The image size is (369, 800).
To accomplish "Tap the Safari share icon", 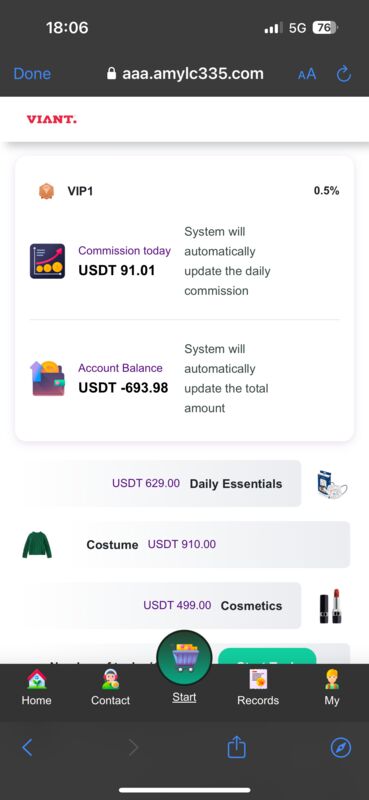I will coord(237,748).
